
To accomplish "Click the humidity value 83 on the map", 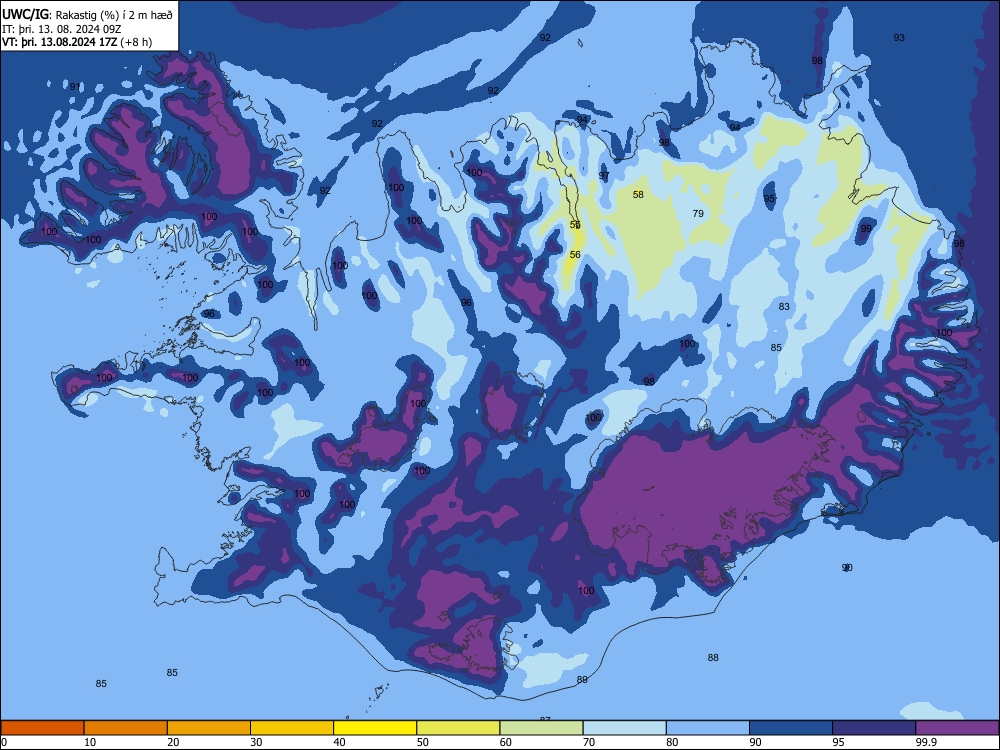I will (x=784, y=307).
